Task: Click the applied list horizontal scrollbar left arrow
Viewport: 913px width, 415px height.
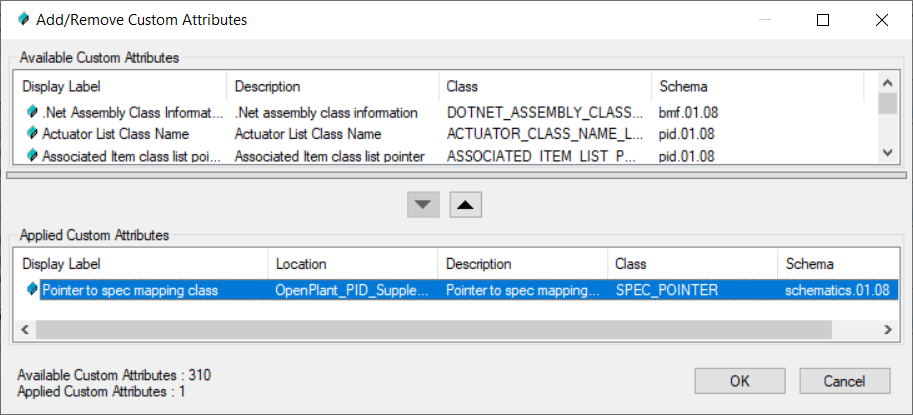Action: point(25,329)
